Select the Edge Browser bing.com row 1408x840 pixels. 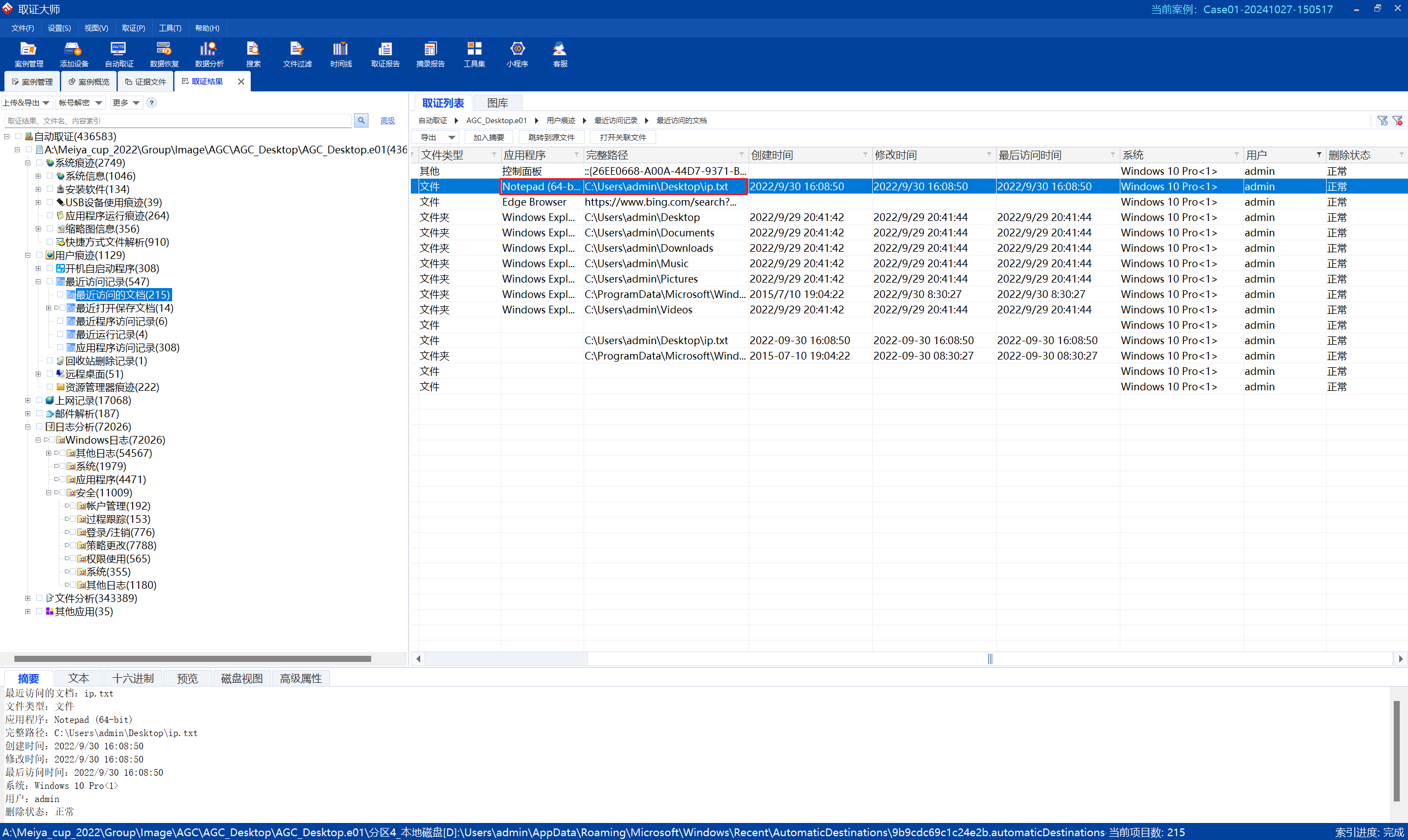(909, 202)
